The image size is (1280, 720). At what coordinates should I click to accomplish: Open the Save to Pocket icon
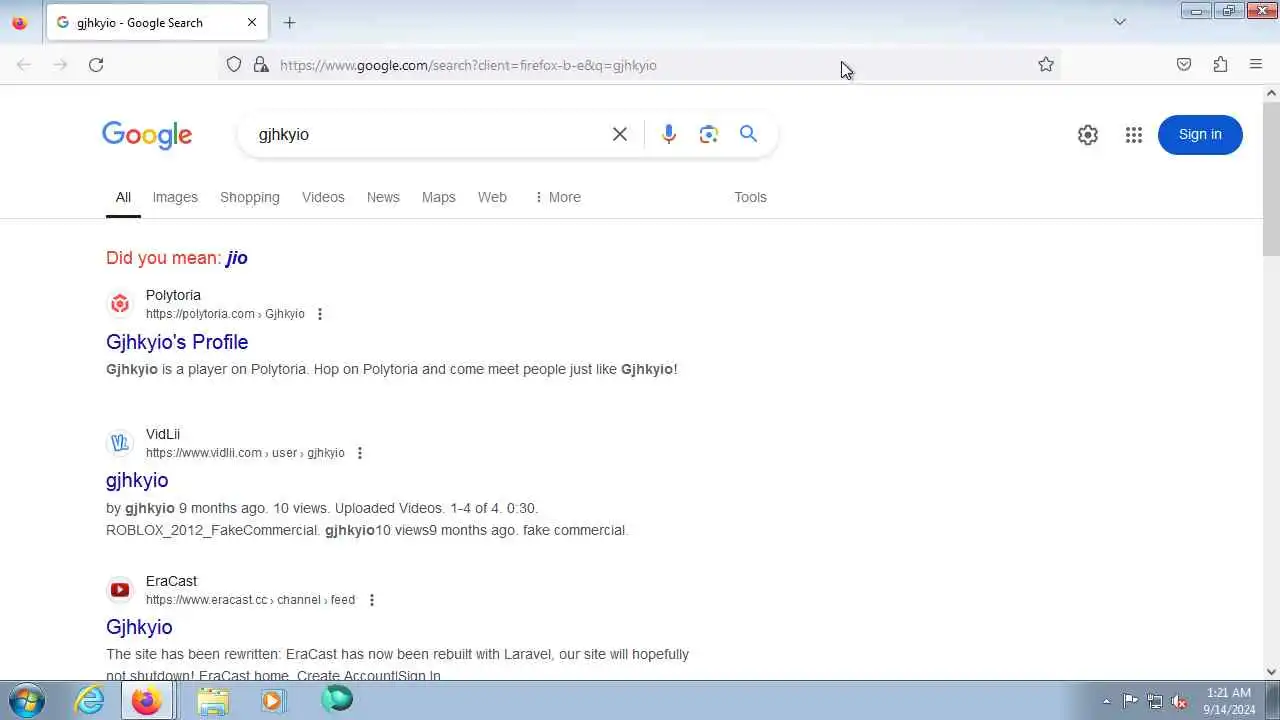click(x=1184, y=65)
